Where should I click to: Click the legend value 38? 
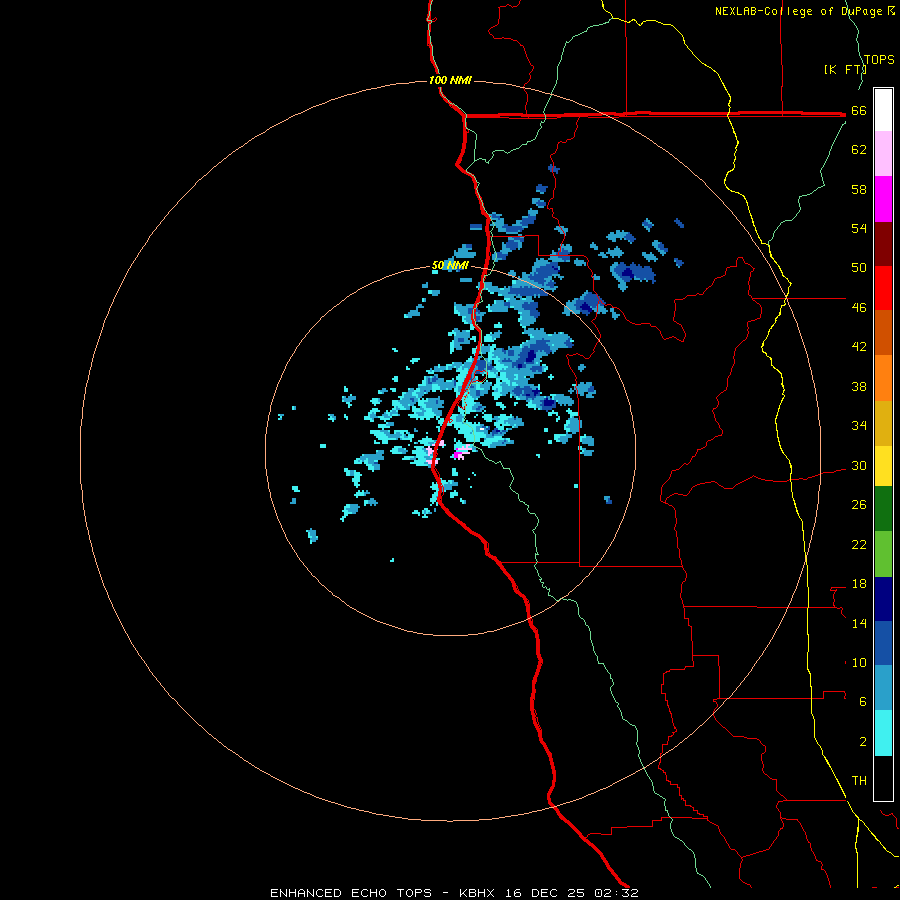[x=859, y=386]
